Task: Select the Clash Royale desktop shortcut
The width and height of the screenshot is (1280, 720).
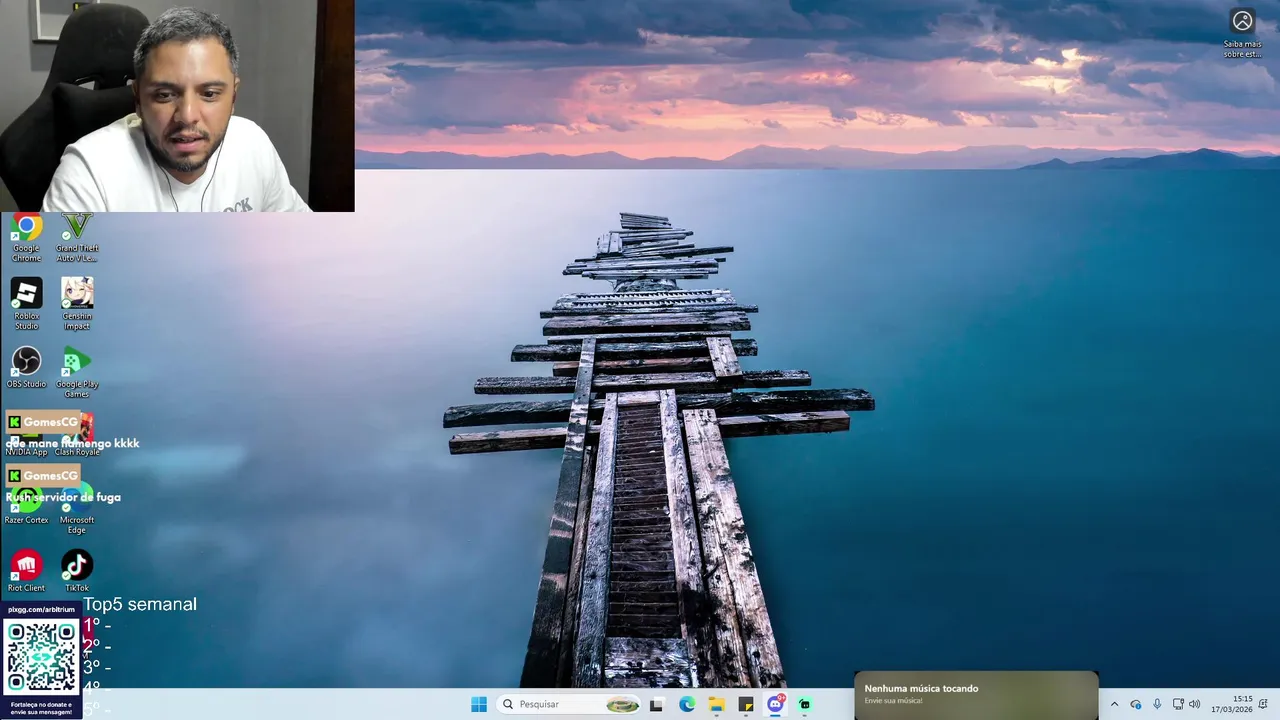Action: [77, 435]
